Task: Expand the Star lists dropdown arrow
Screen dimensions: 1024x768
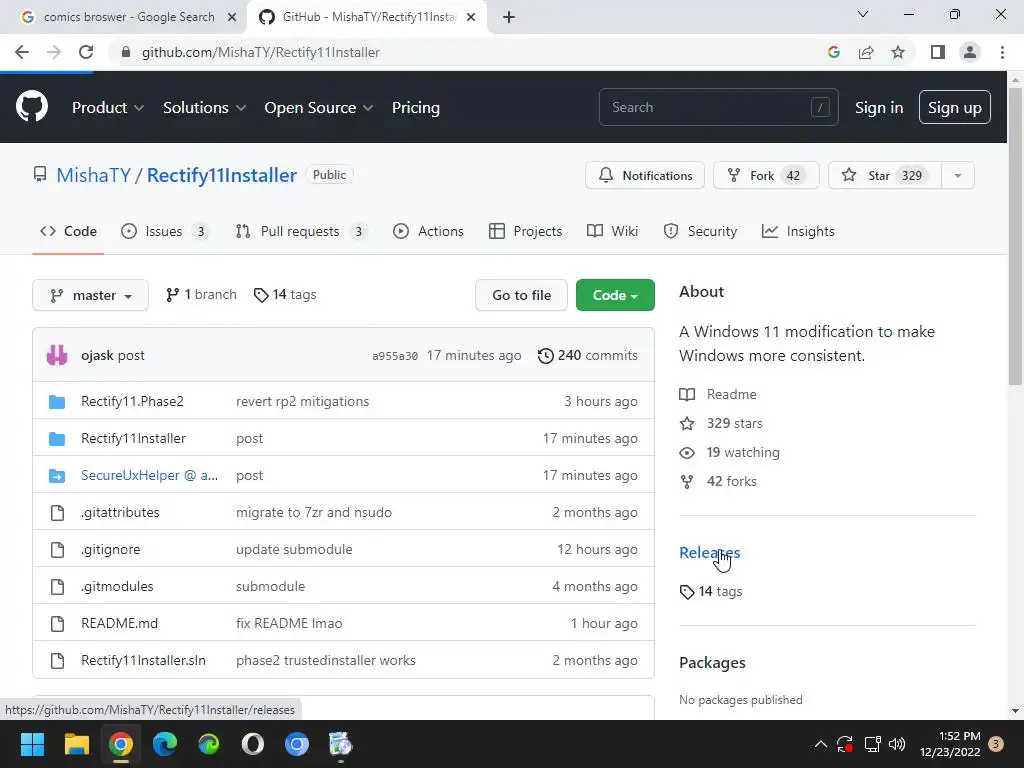Action: tap(958, 175)
